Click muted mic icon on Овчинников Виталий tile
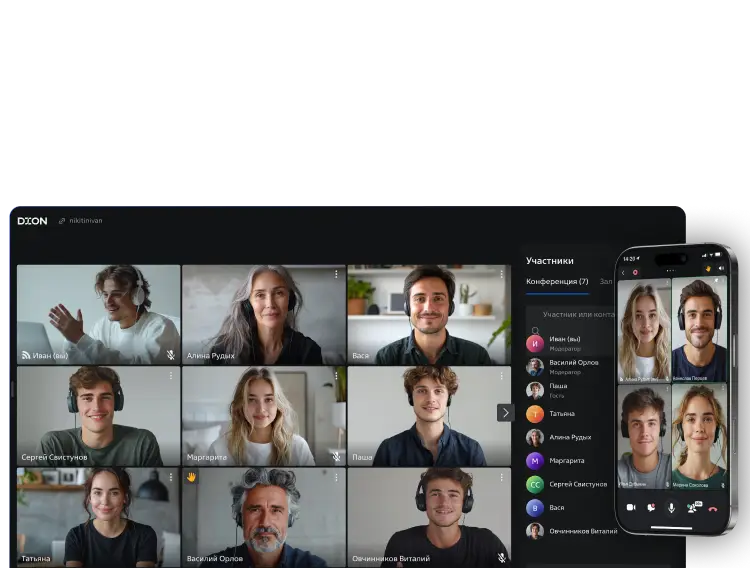The width and height of the screenshot is (750, 568). (x=502, y=558)
